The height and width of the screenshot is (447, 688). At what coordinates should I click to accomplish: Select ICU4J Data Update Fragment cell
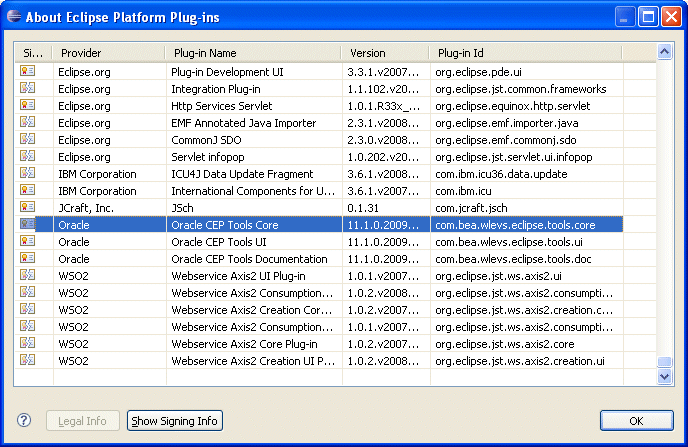point(254,174)
